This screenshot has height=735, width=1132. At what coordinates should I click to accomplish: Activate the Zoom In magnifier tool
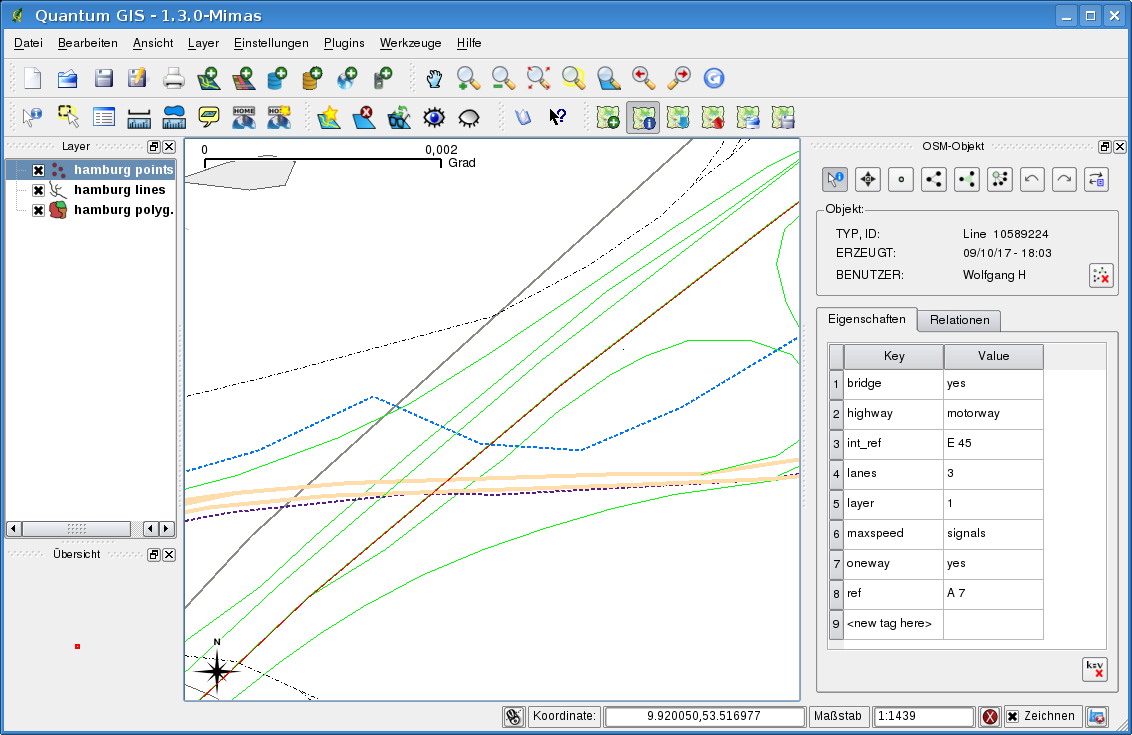click(x=469, y=78)
